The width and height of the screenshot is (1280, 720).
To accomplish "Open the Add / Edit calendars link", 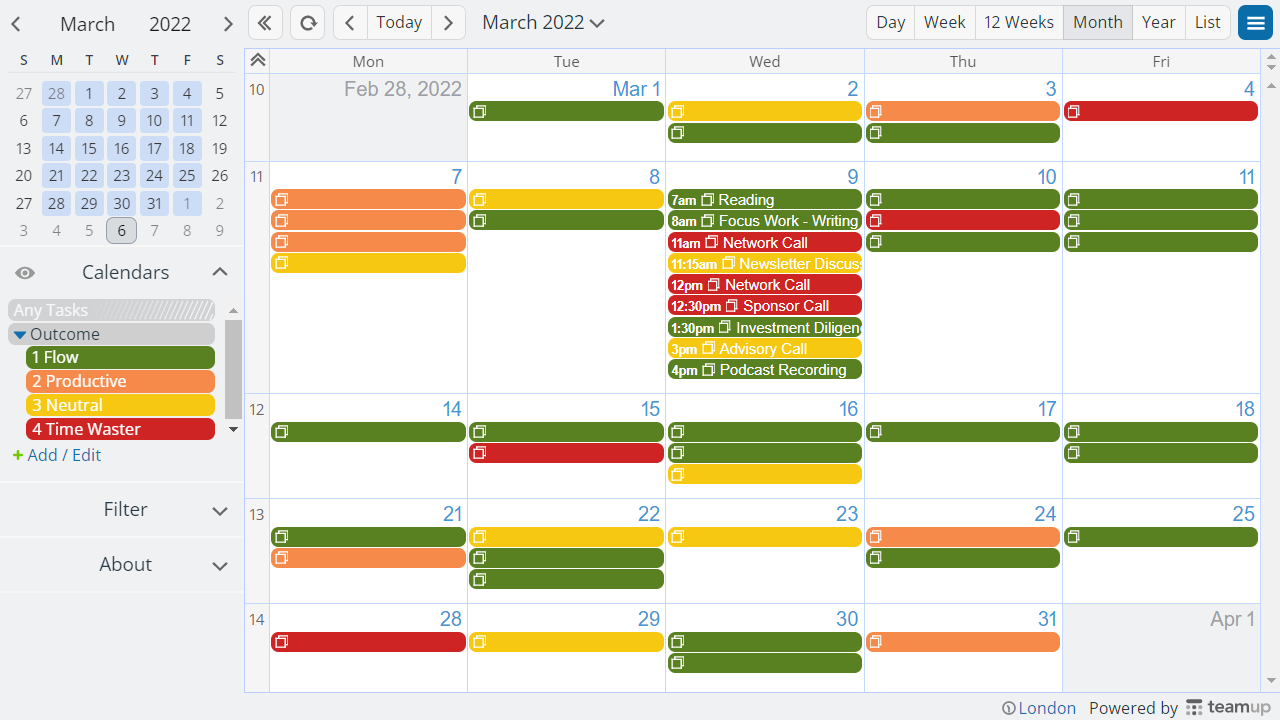I will [x=57, y=455].
